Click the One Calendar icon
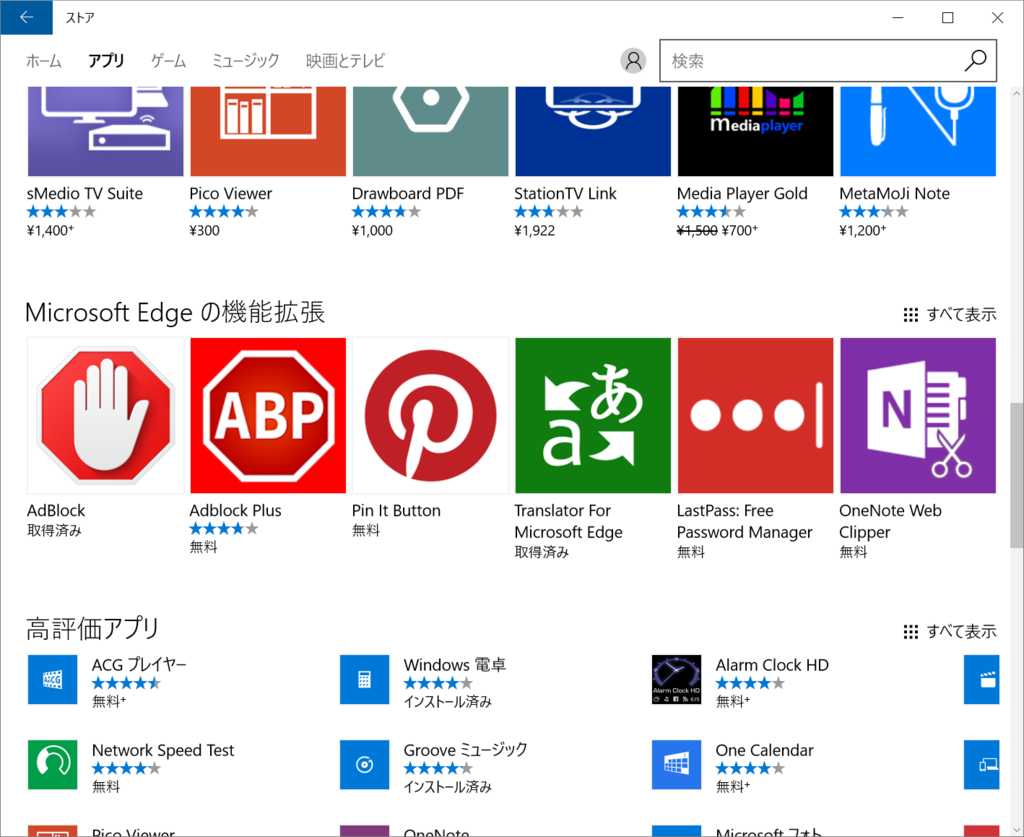This screenshot has height=837, width=1024. point(677,765)
